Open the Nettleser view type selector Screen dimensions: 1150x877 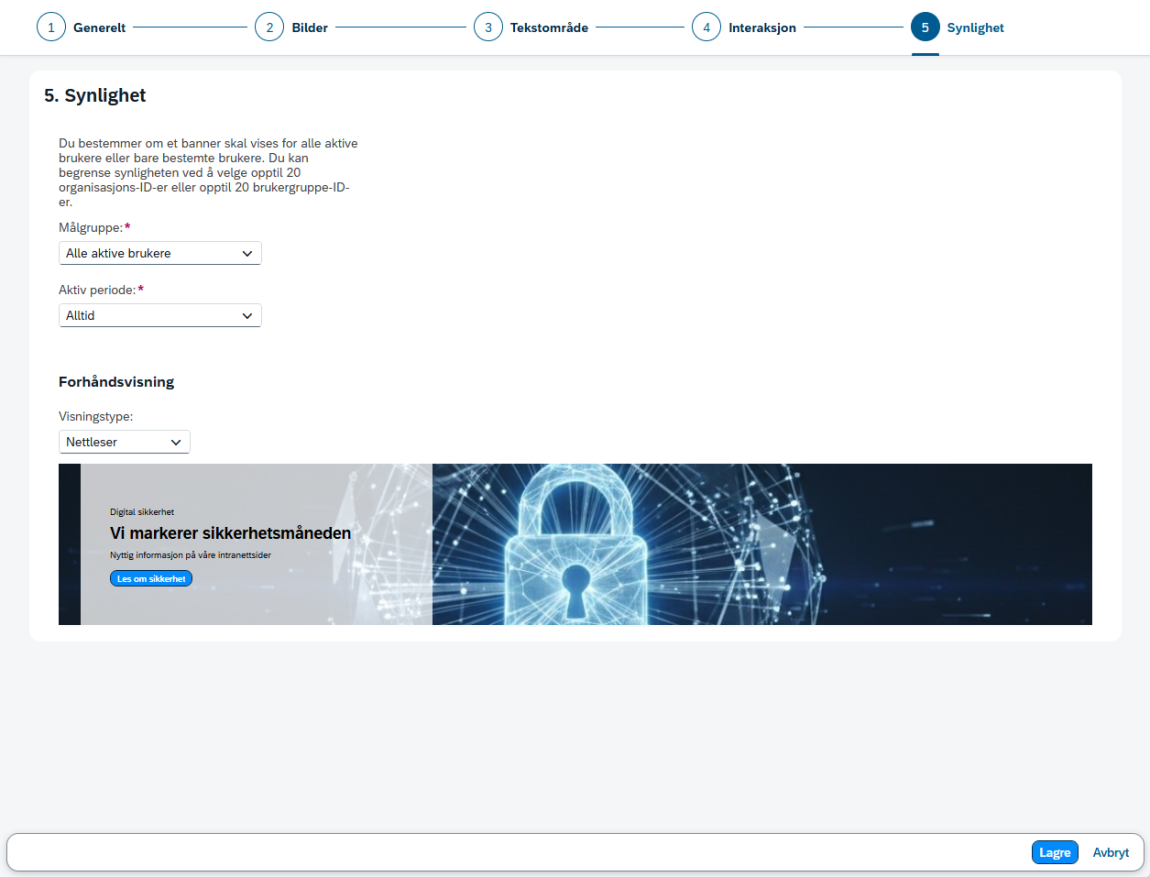pyautogui.click(x=124, y=442)
